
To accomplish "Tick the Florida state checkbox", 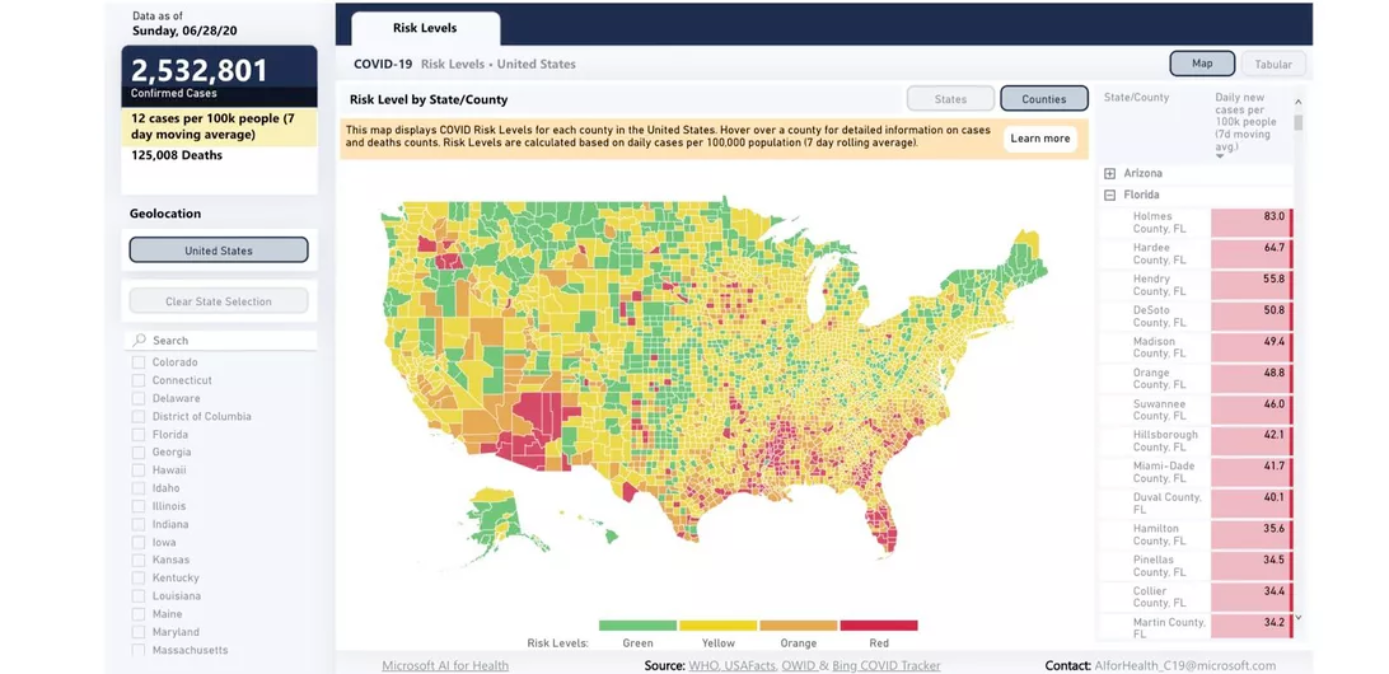I will 139,435.
